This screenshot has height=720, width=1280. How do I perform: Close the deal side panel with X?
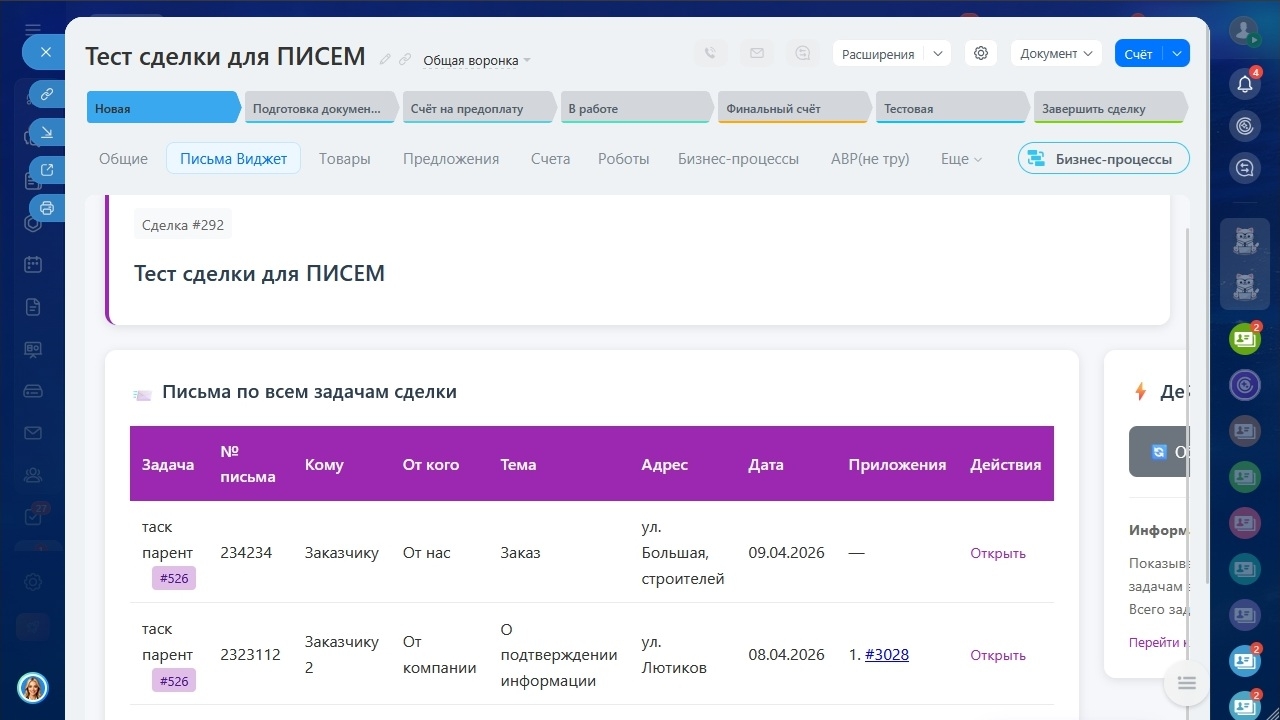click(45, 52)
